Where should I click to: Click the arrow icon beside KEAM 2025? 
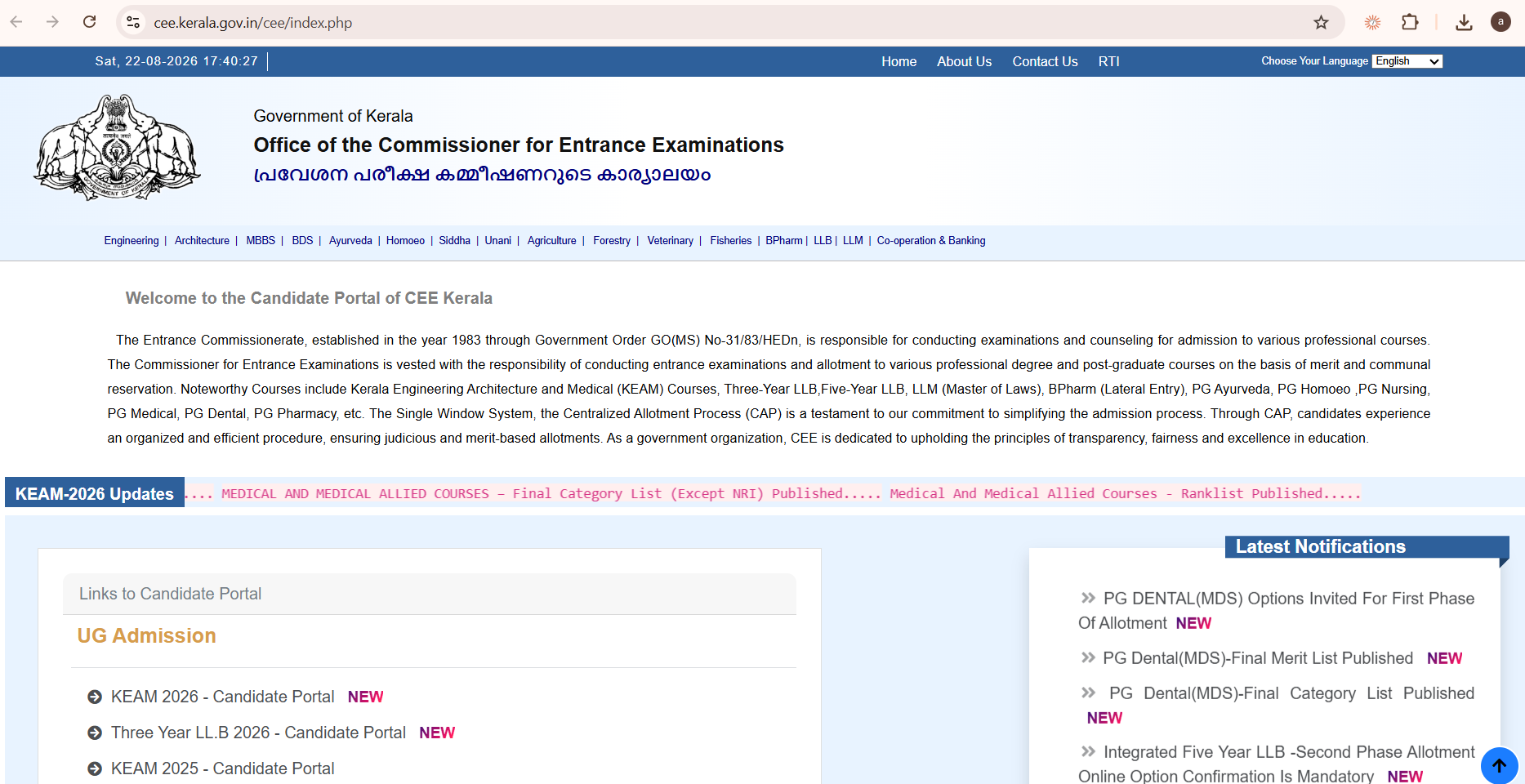coord(95,768)
